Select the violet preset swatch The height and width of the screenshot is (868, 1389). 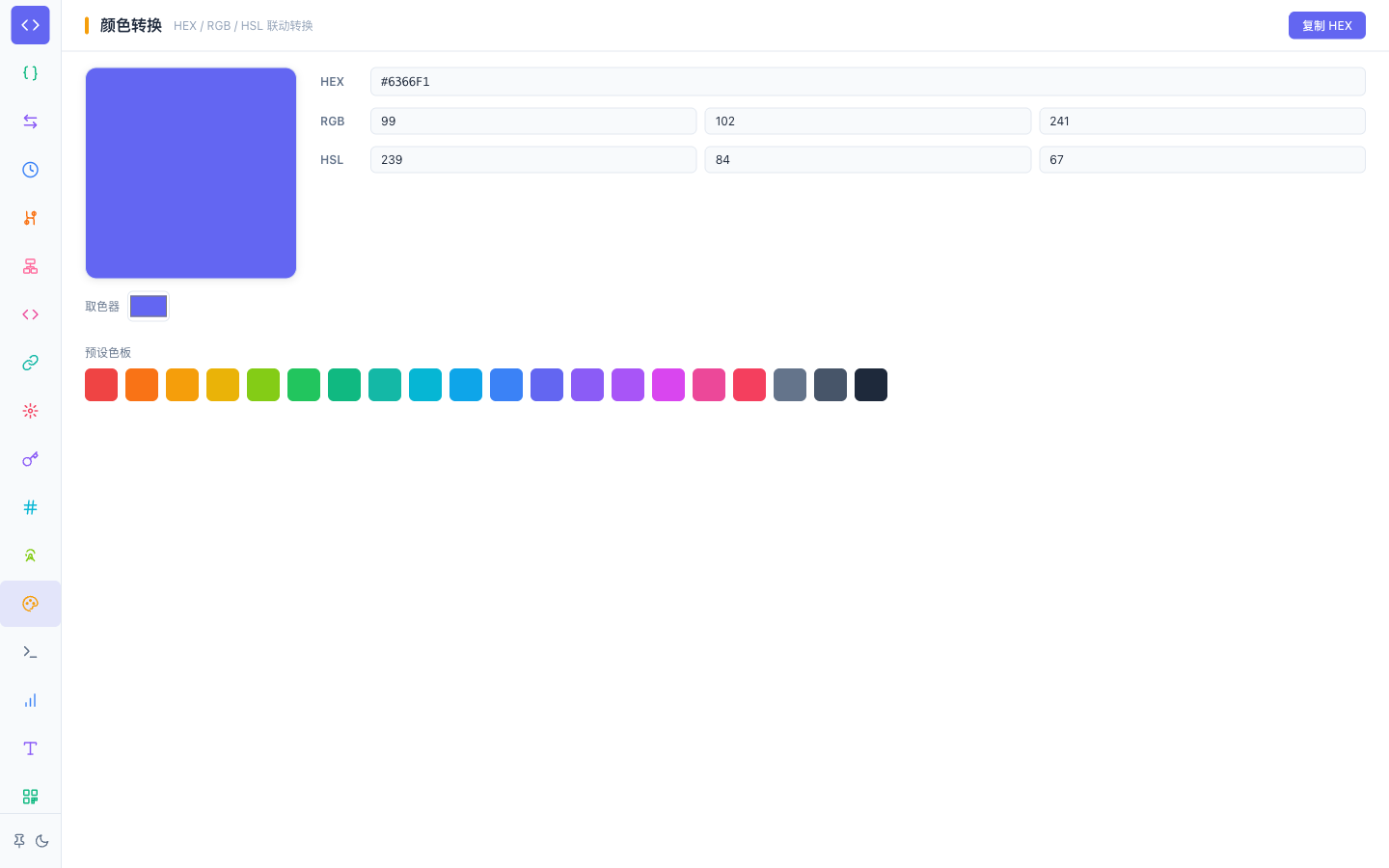coord(587,385)
